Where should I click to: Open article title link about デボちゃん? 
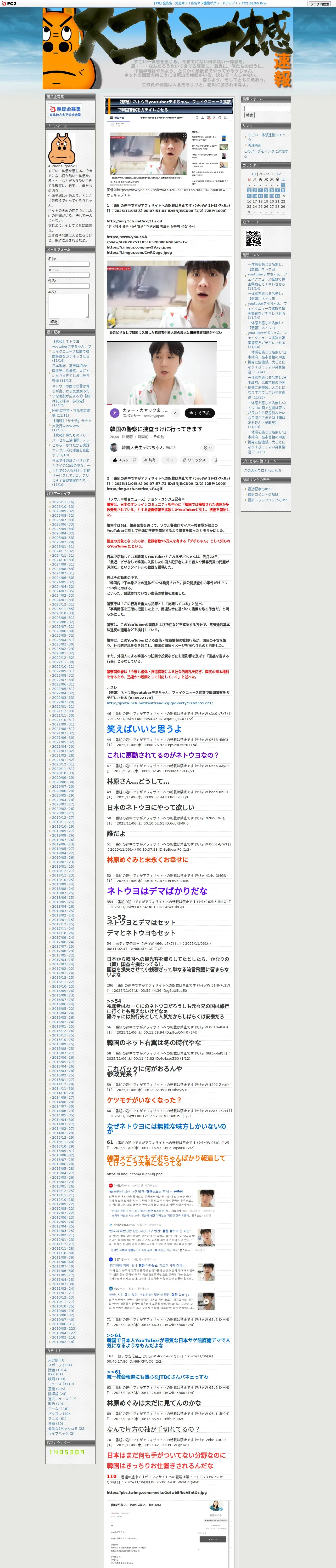coord(174,106)
